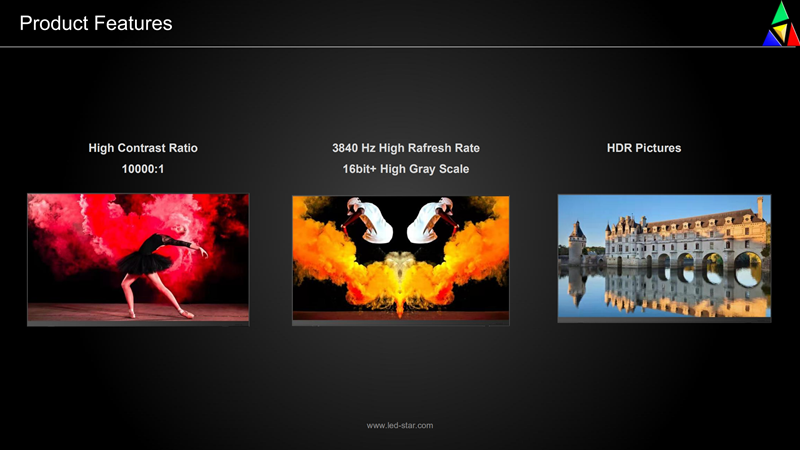
Task: Click '3840 Hz High Rafresh Rate' text
Action: pos(406,148)
